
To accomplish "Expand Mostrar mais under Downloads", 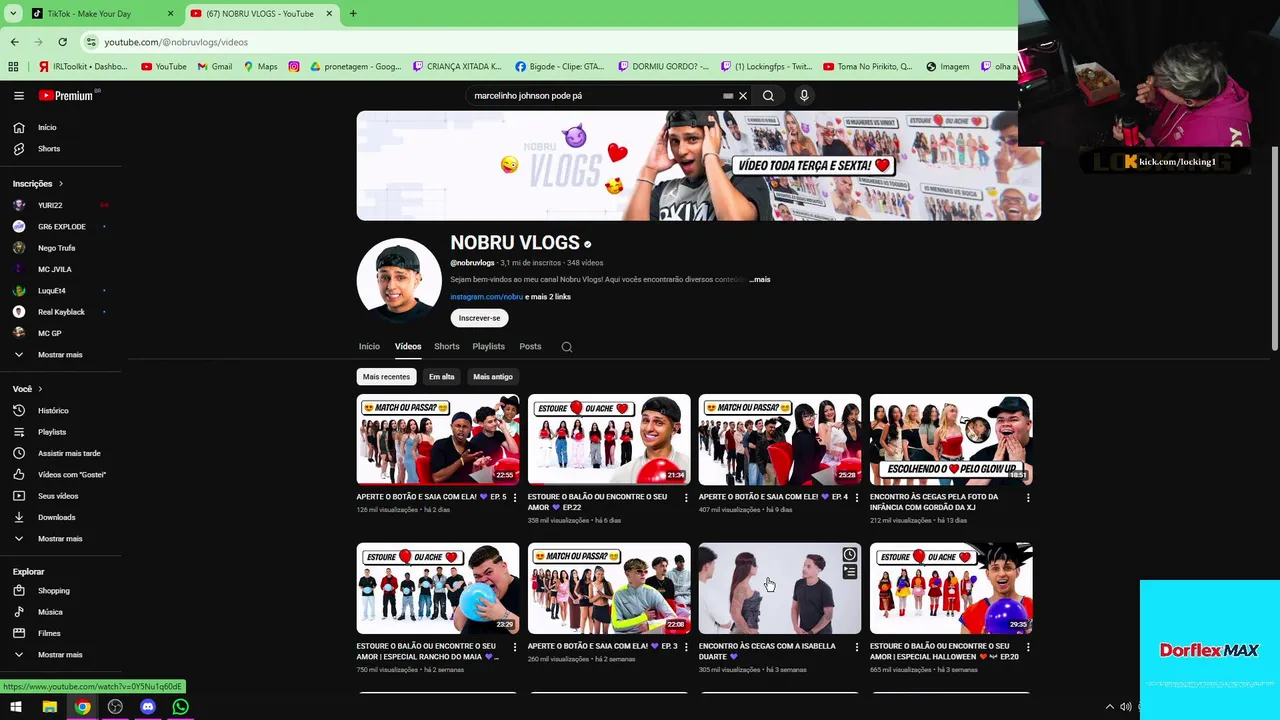I will tap(61, 539).
